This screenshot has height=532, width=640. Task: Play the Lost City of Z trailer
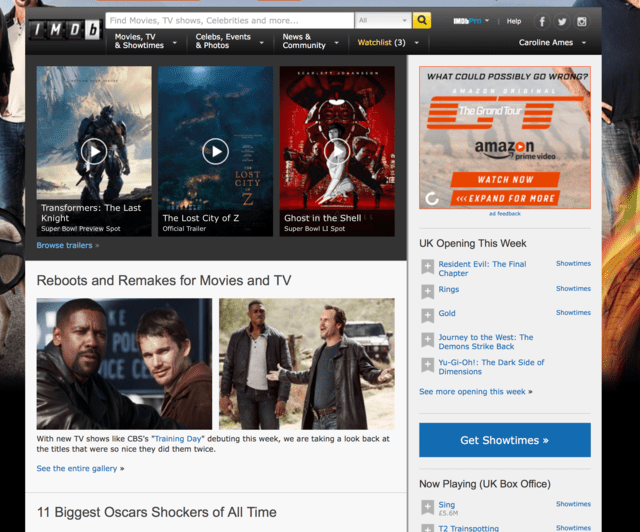pyautogui.click(x=215, y=151)
